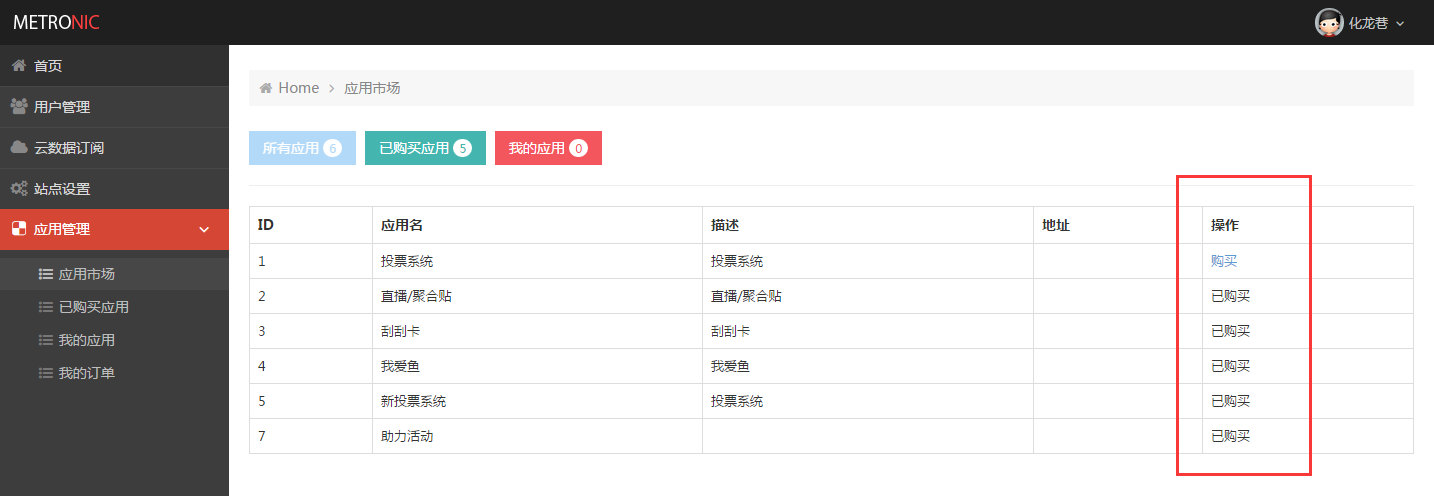
Task: Click 已购买 in the 刮刮卡 row
Action: tap(1230, 331)
